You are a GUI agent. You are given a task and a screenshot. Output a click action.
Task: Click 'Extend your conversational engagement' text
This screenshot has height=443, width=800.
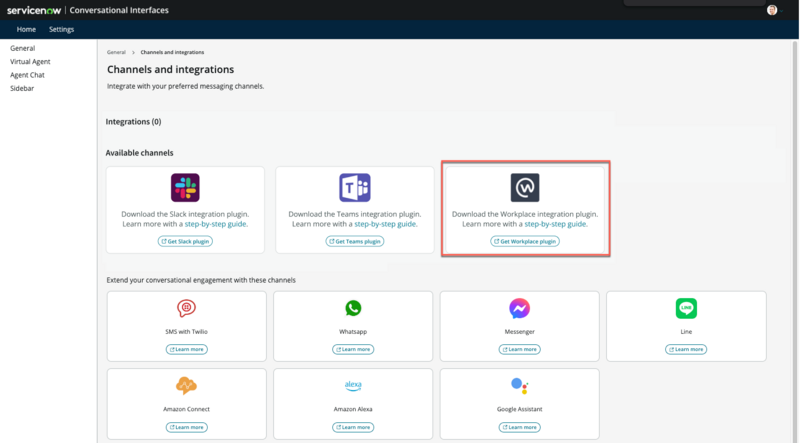(x=201, y=280)
